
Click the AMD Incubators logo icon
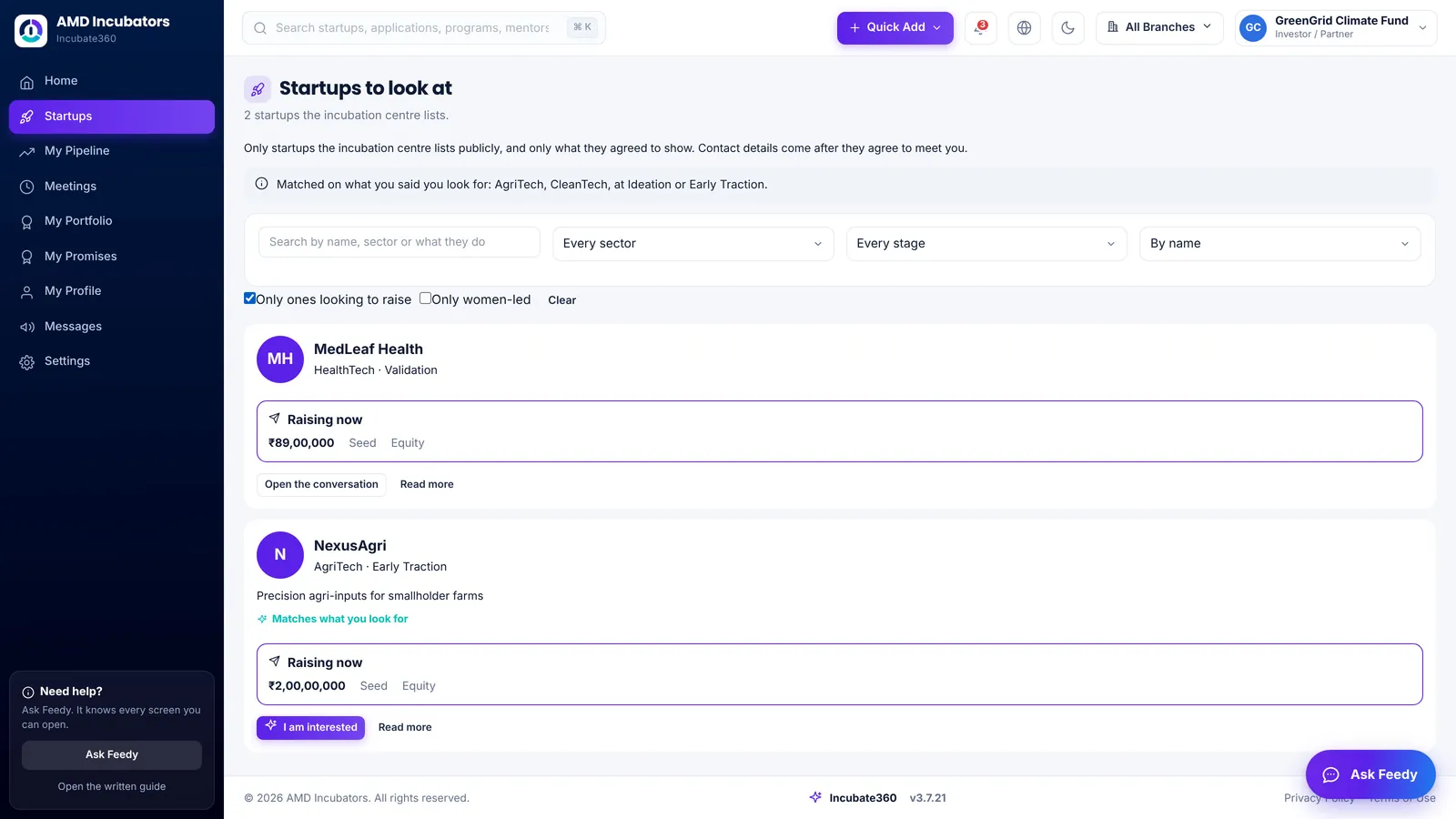click(31, 30)
